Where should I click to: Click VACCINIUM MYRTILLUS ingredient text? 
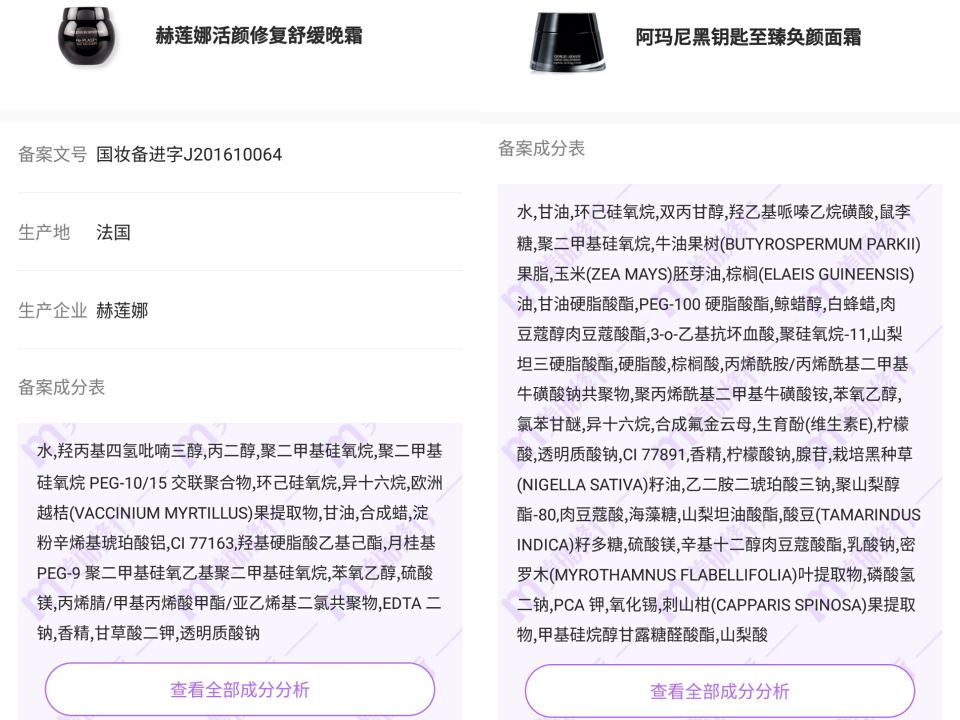click(x=162, y=512)
